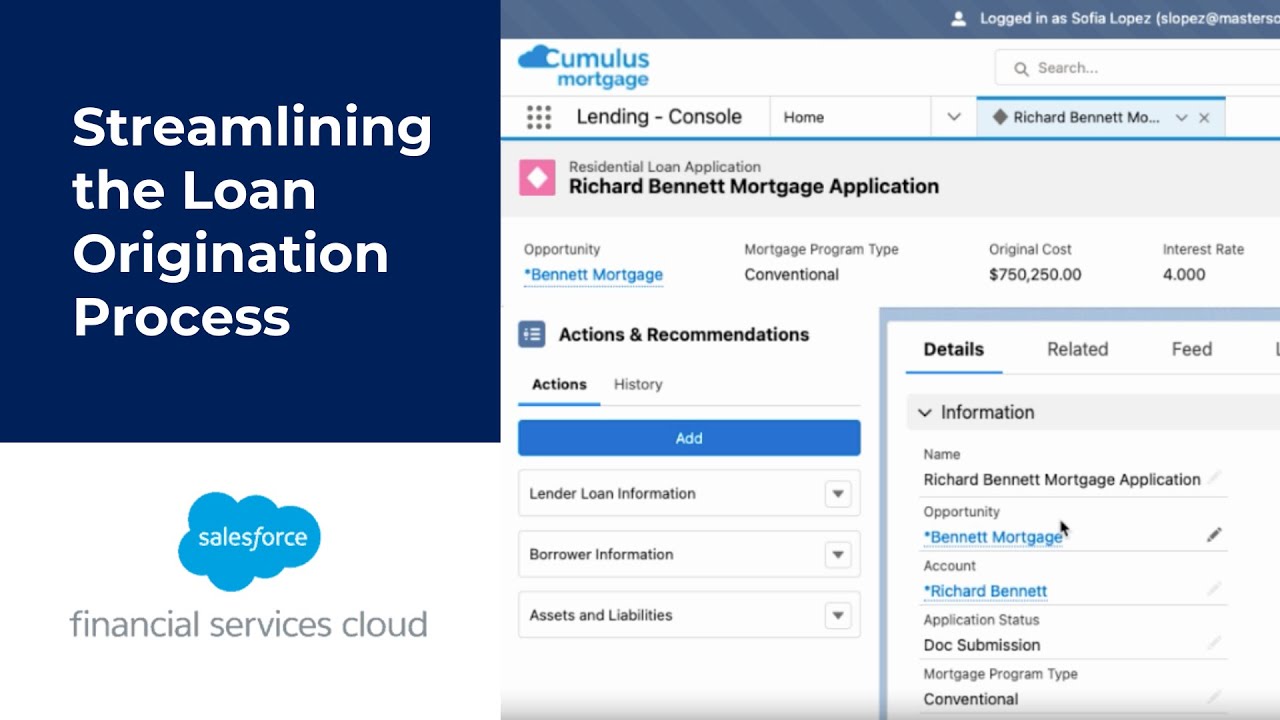Edit Mortgage Program Type via pencil icon
1280x720 pixels.
coord(1214,697)
